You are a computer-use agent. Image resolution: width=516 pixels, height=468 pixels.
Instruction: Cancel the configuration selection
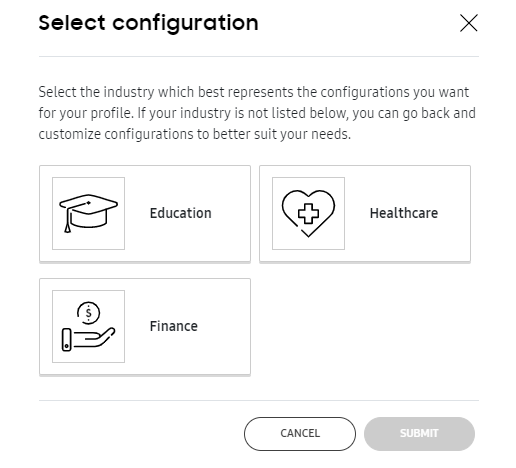pos(300,434)
